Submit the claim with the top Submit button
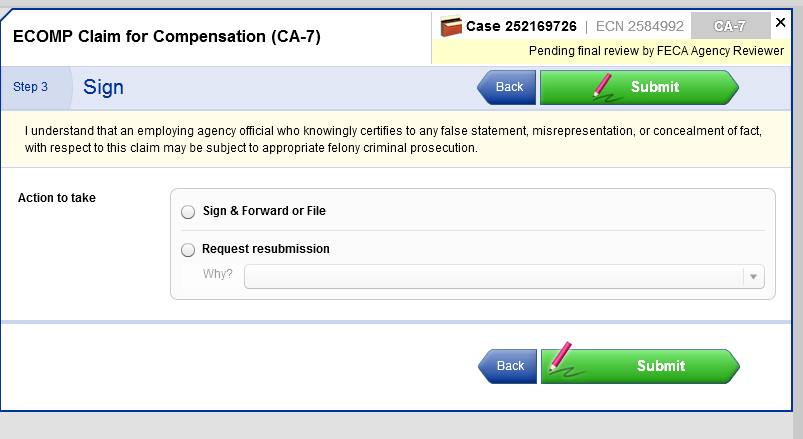Screen dimensions: 803x439 pos(655,87)
